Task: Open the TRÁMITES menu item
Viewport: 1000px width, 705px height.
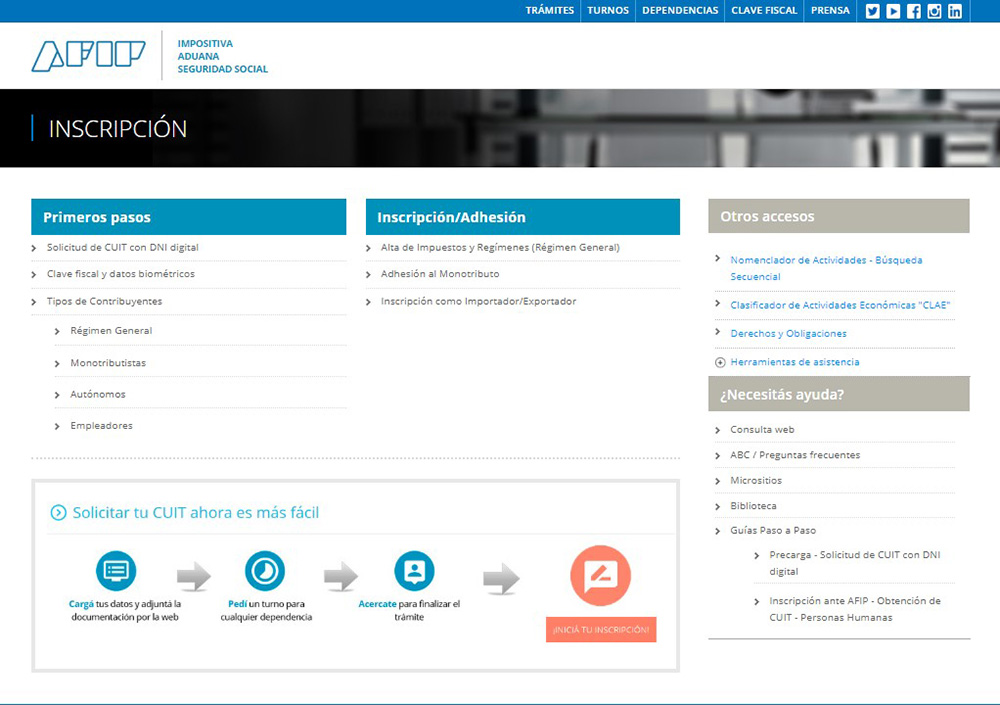Action: [x=549, y=11]
